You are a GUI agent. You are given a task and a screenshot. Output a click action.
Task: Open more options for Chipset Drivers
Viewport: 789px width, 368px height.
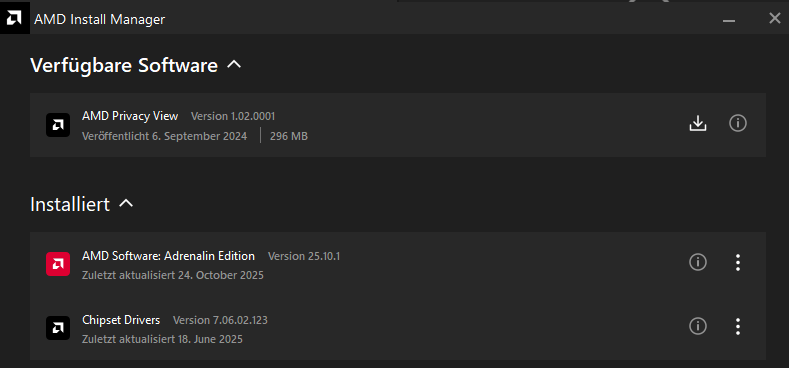click(x=738, y=326)
